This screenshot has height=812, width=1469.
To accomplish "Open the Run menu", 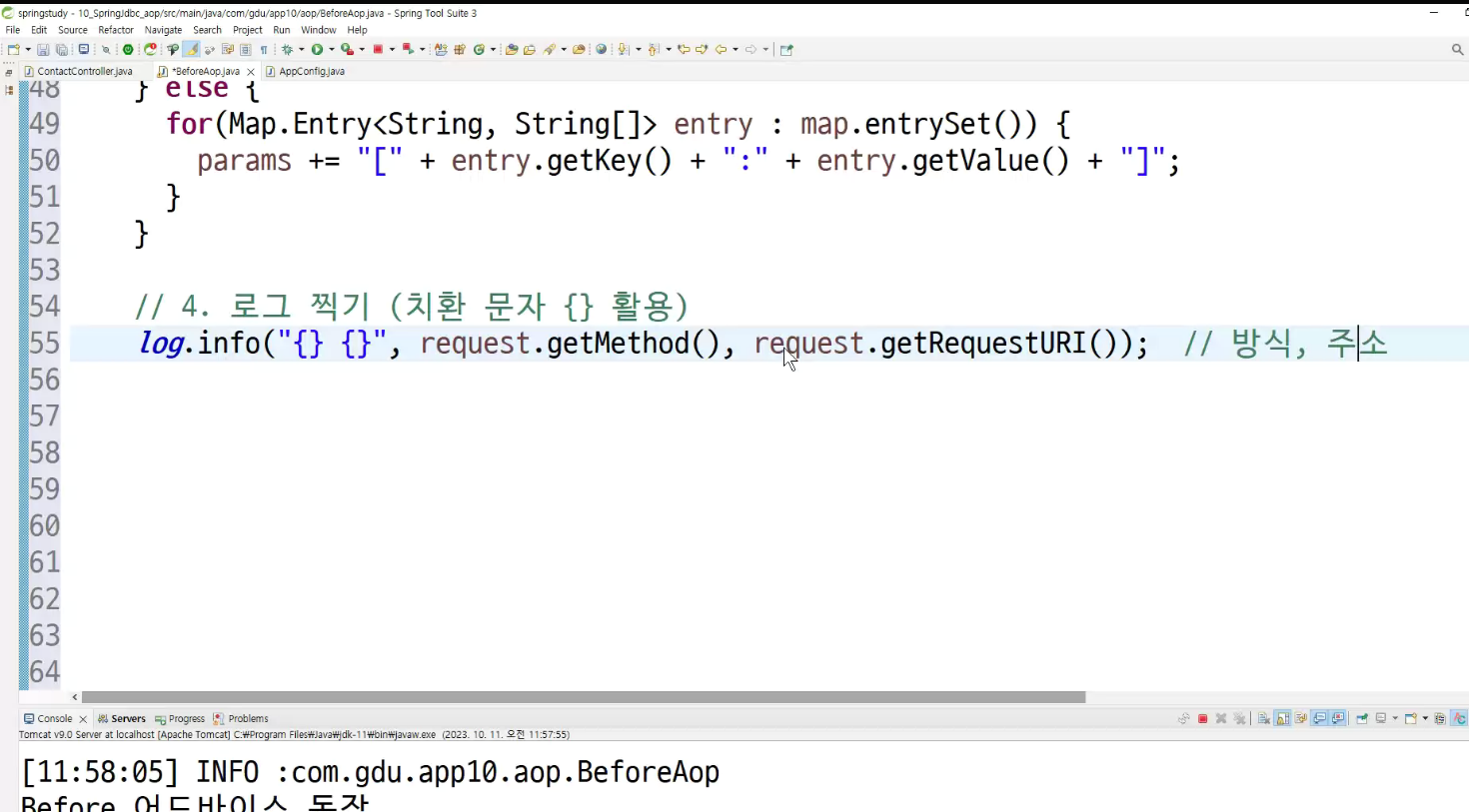I will tap(282, 30).
